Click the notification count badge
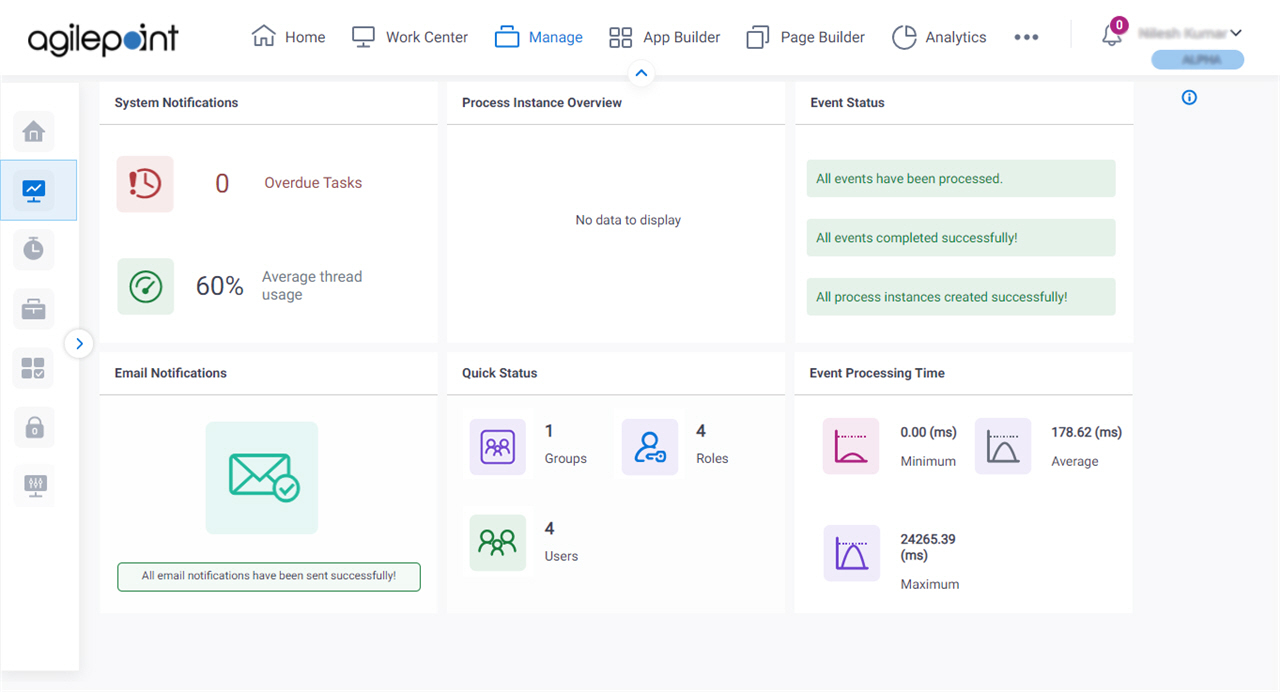The height and width of the screenshot is (692, 1280). pos(1119,25)
